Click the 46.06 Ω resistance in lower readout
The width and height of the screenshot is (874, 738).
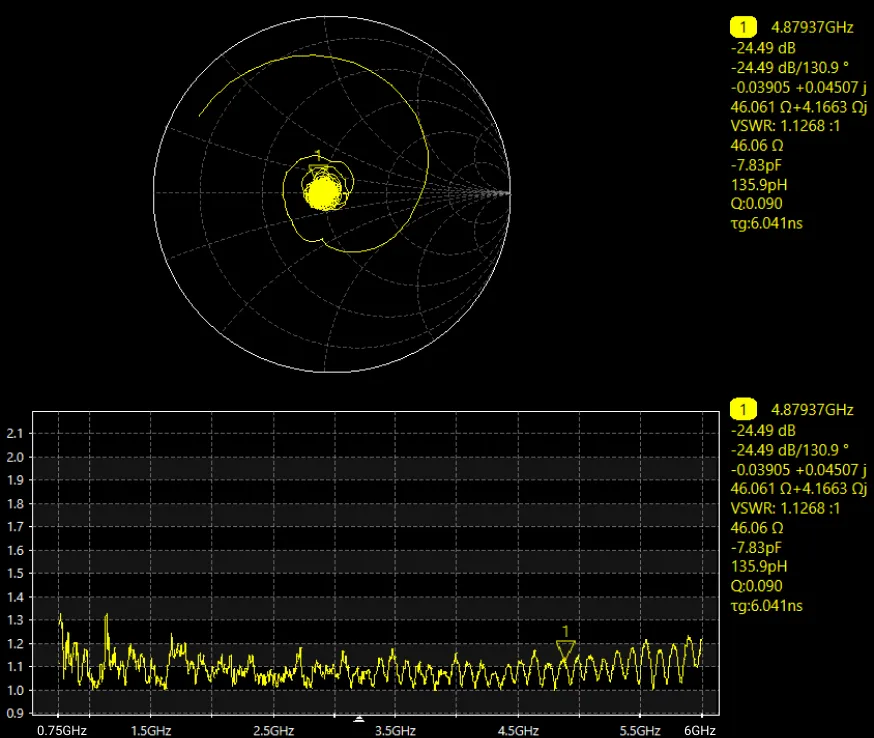pyautogui.click(x=757, y=528)
